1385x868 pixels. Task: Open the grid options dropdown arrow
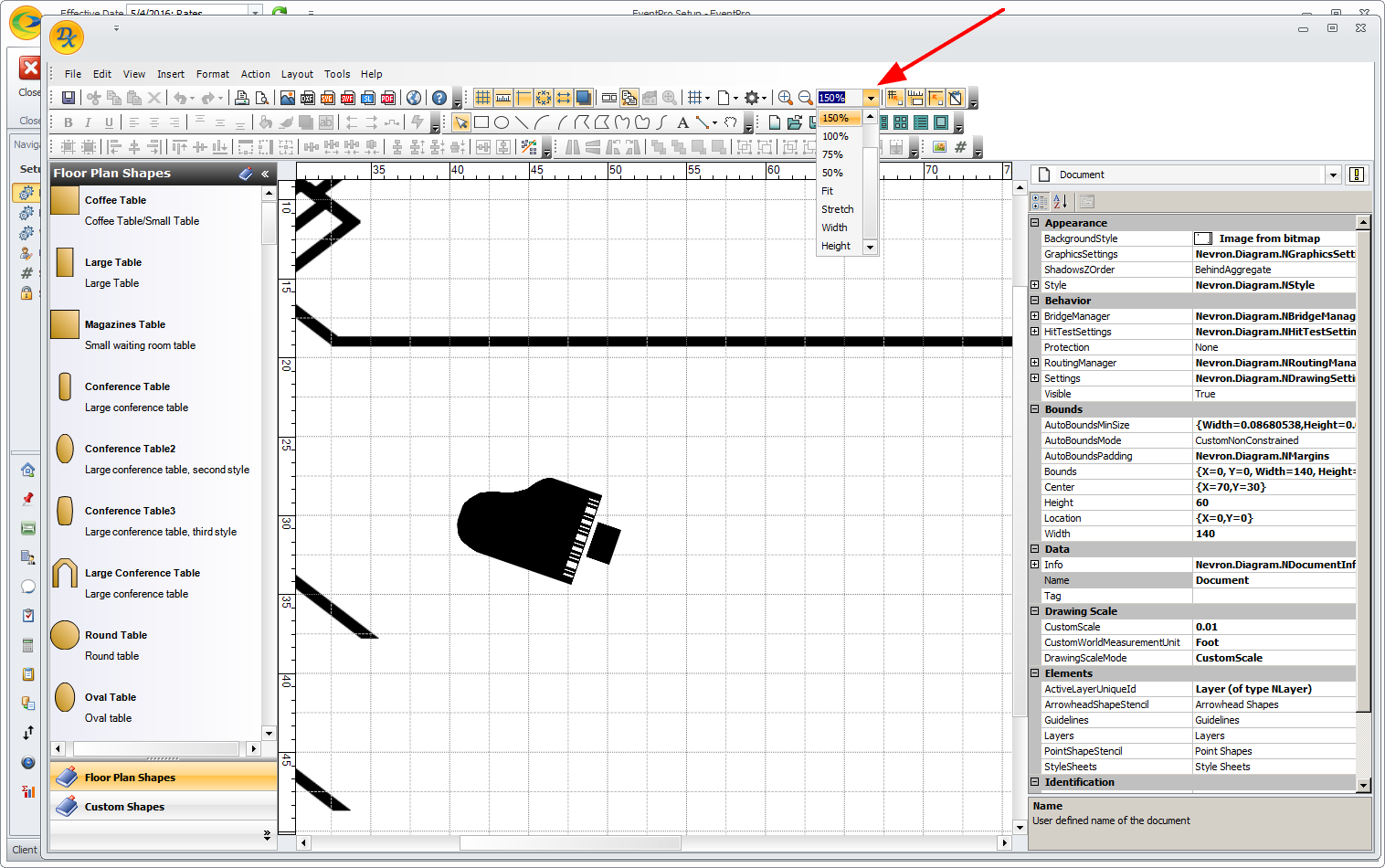point(708,98)
